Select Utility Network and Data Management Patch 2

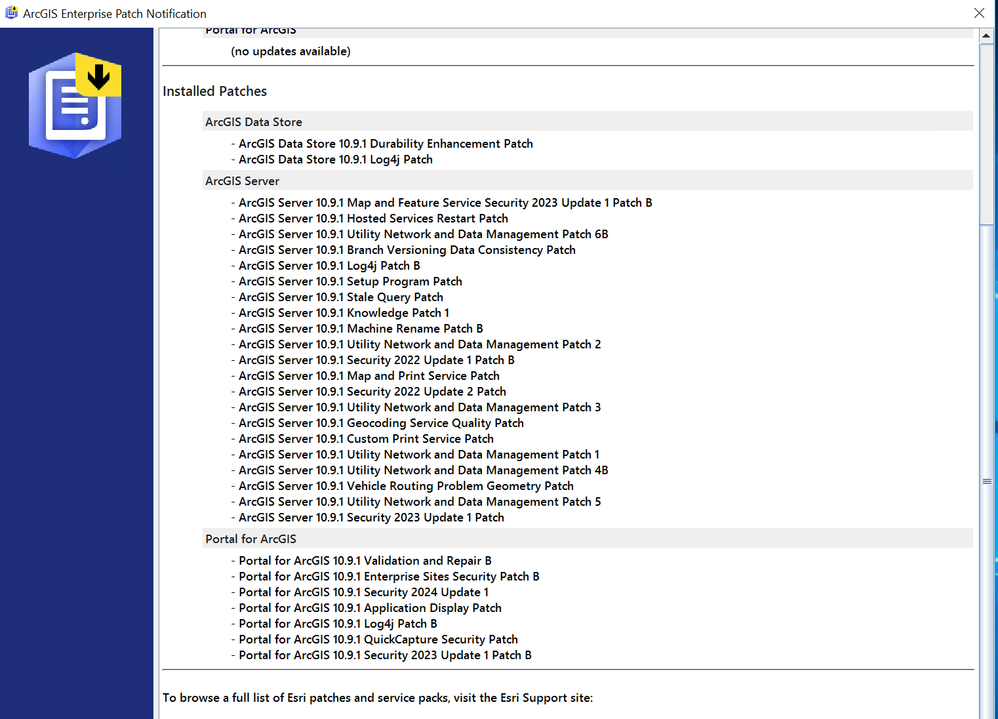[416, 345]
